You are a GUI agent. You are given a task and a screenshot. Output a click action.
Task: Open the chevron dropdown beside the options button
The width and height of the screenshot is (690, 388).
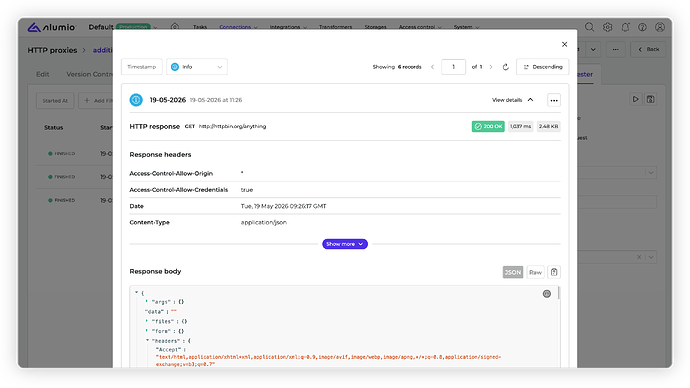tap(593, 49)
